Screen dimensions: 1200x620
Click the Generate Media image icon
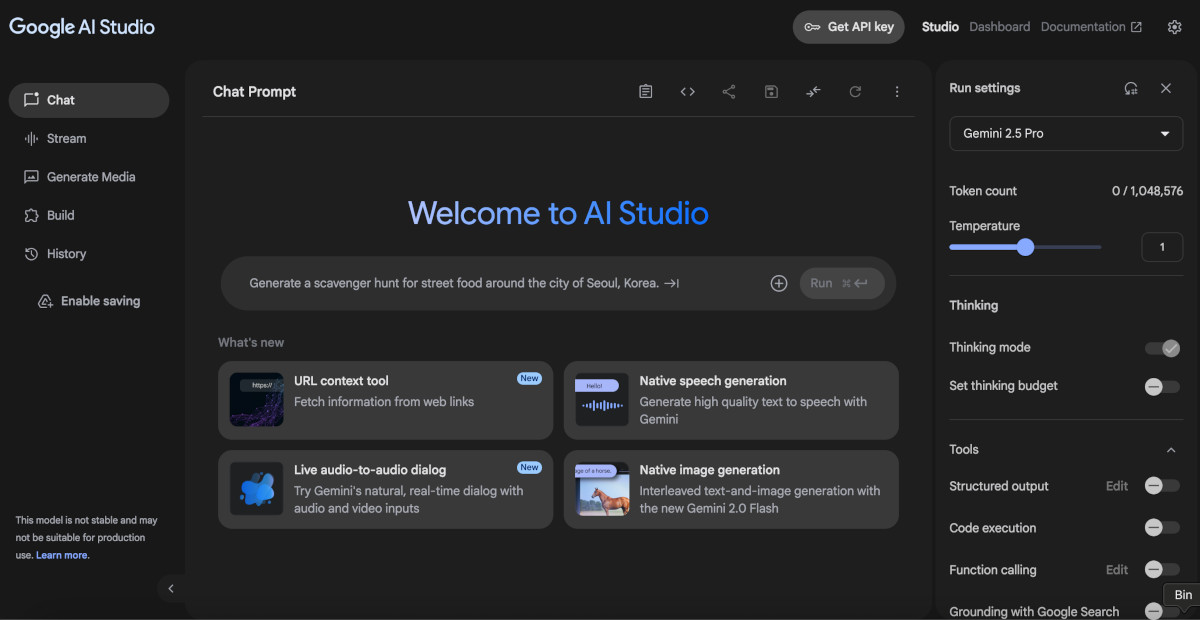31,177
